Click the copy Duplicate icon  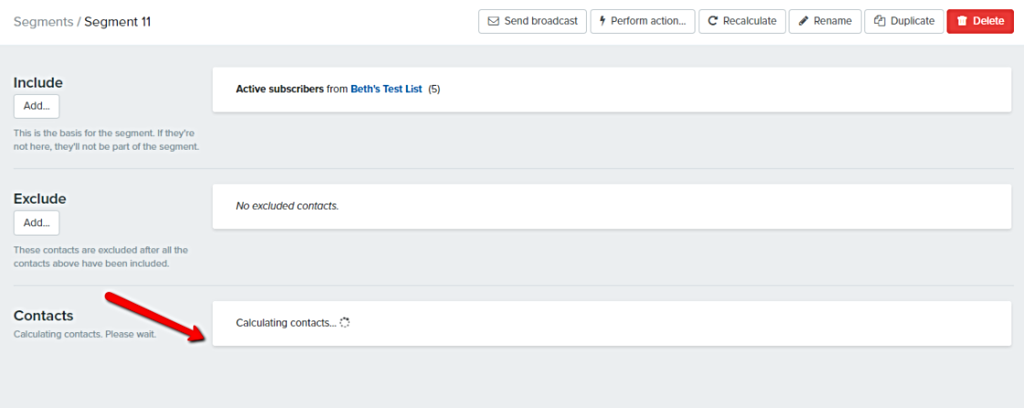[x=879, y=21]
